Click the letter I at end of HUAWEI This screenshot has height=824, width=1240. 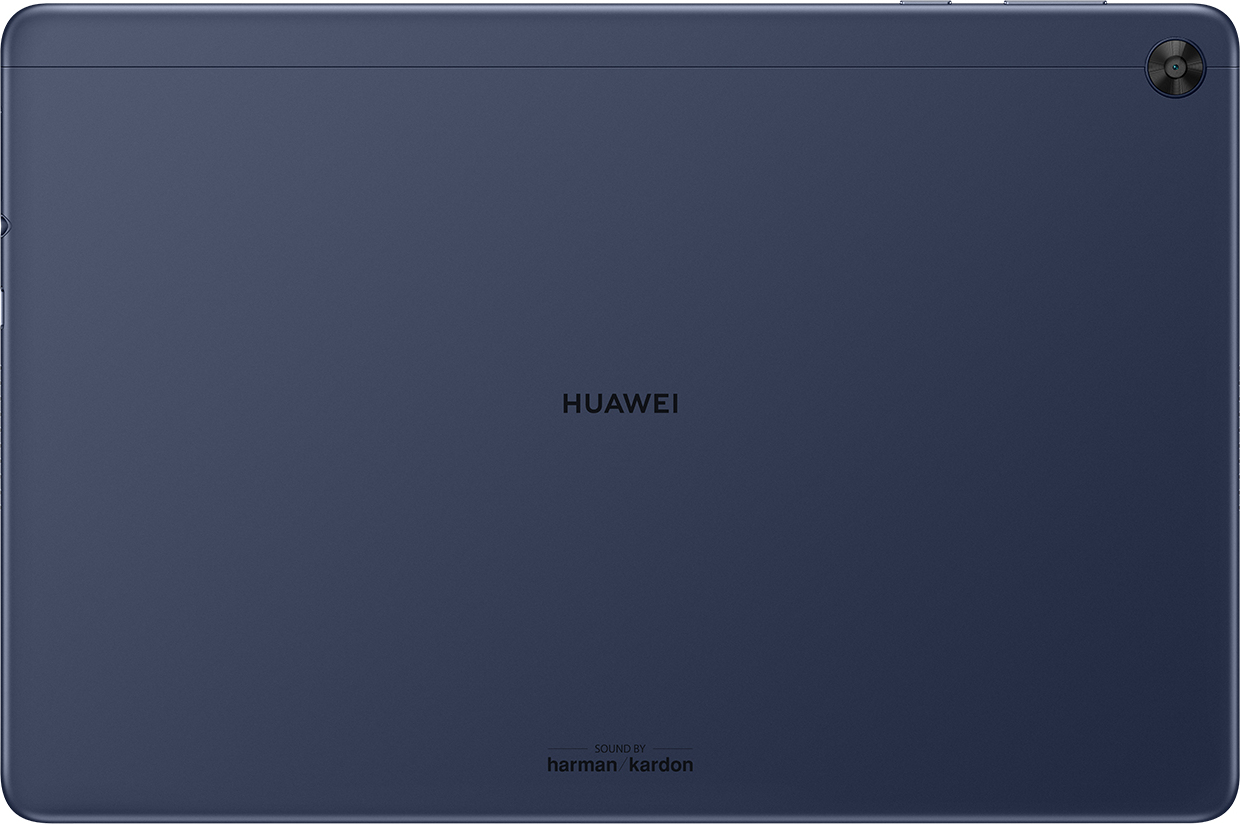[675, 404]
